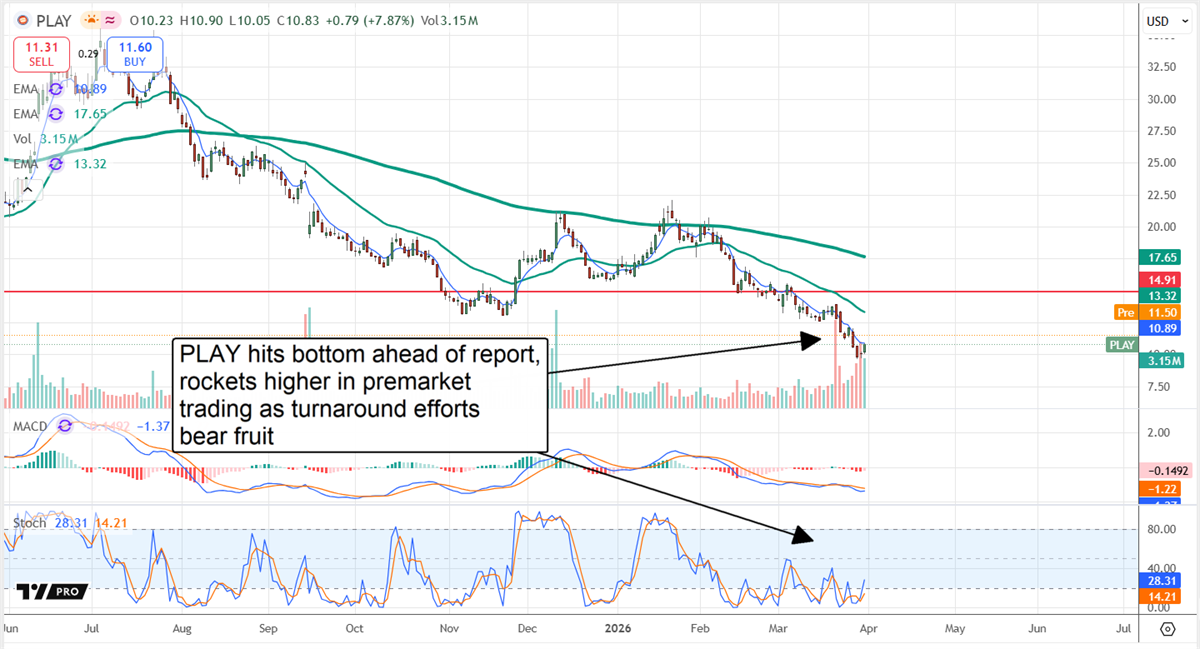Viewport: 1200px width, 649px height.
Task: Select the pre-market sun session icon
Action: coord(89,20)
